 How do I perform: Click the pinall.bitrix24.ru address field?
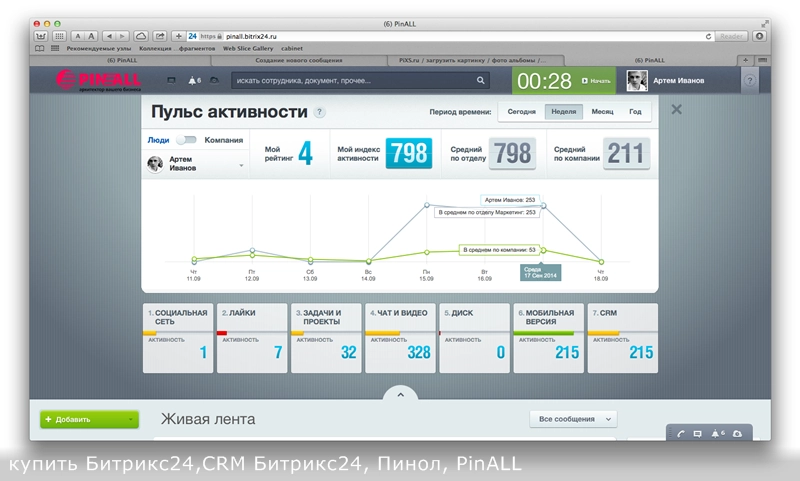click(x=451, y=36)
